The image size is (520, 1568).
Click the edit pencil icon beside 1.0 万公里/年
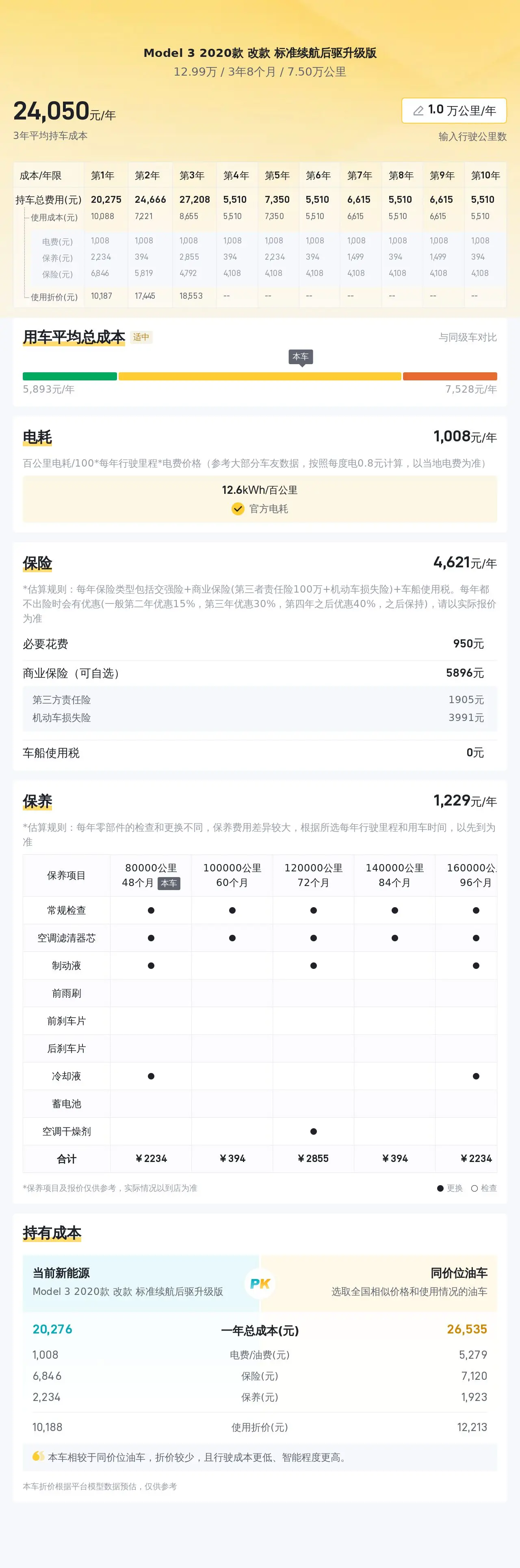pos(418,111)
